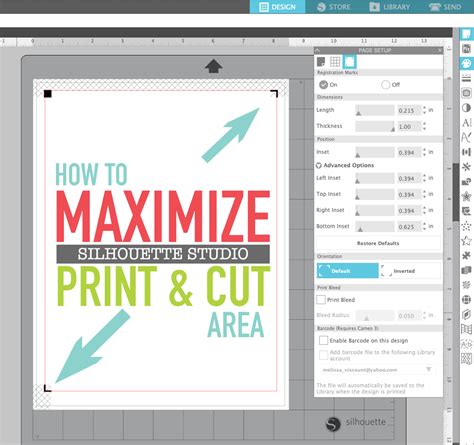474x445 pixels.
Task: Open the Replicate panel icon
Action: coord(467,167)
